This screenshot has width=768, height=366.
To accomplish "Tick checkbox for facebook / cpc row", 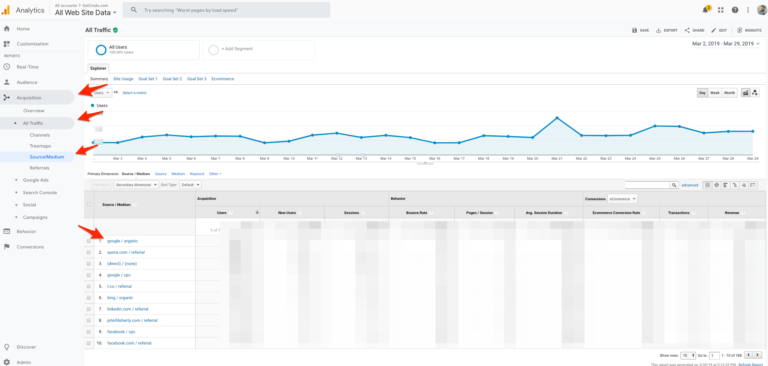I will click(x=89, y=332).
